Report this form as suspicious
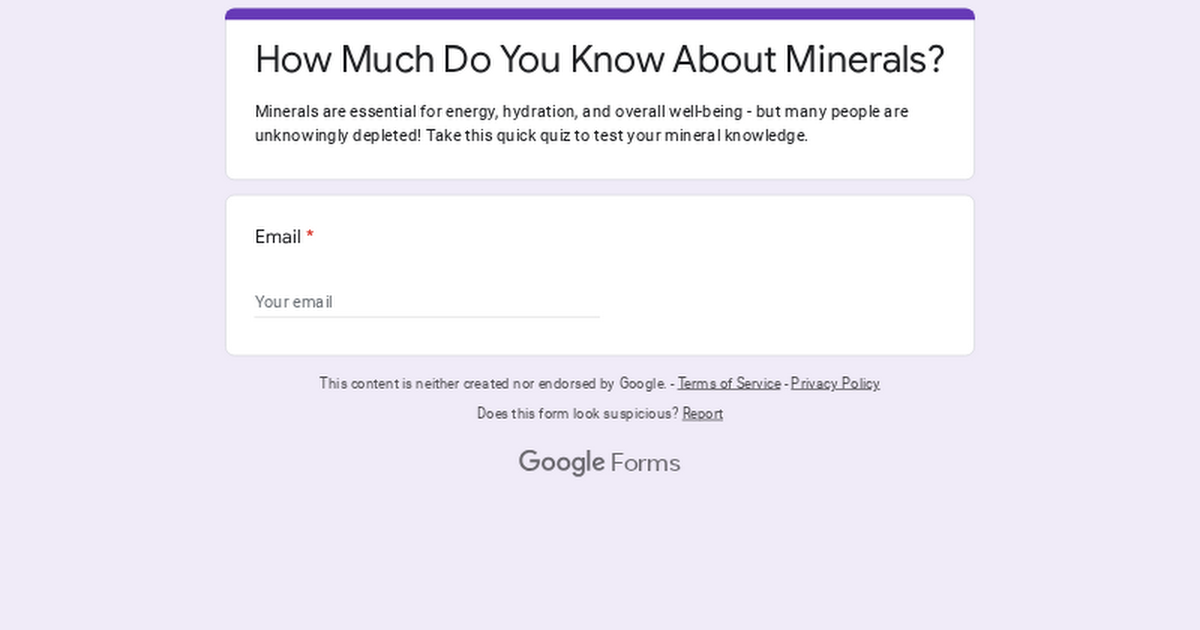Screen dimensions: 1200x630 point(702,413)
